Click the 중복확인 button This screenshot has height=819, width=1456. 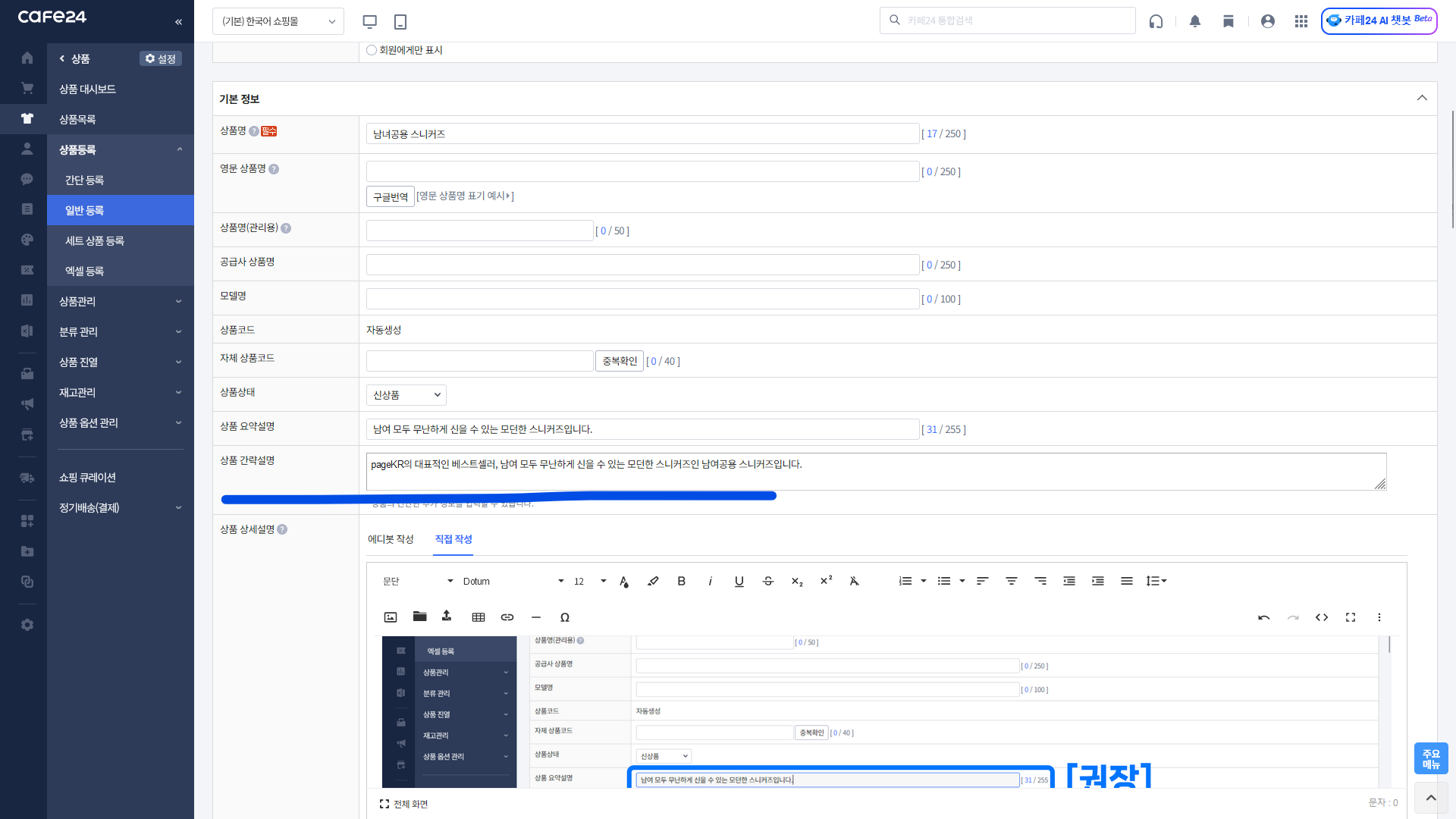620,361
